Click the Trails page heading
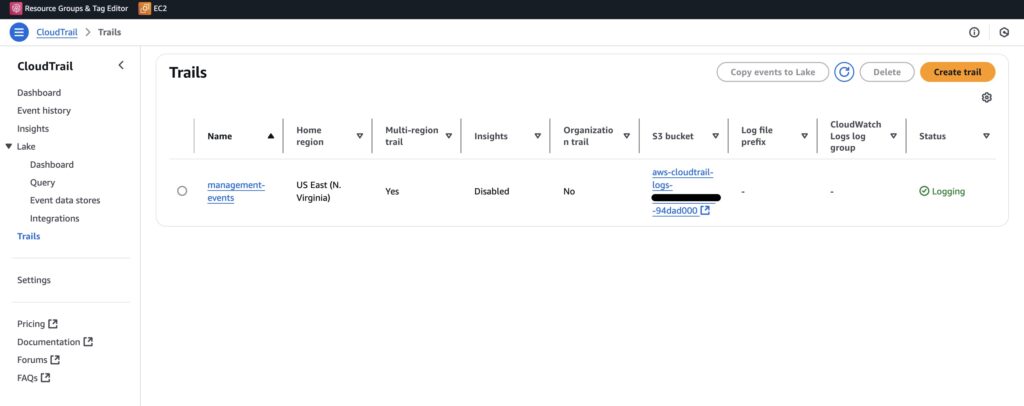 (x=188, y=72)
